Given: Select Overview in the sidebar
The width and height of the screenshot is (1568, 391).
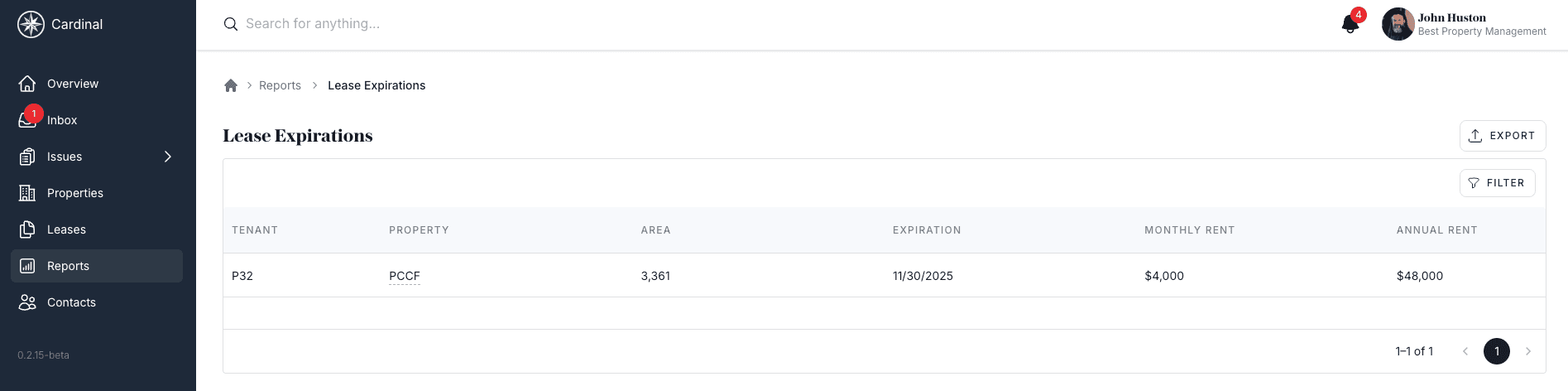Looking at the screenshot, I should point(72,84).
